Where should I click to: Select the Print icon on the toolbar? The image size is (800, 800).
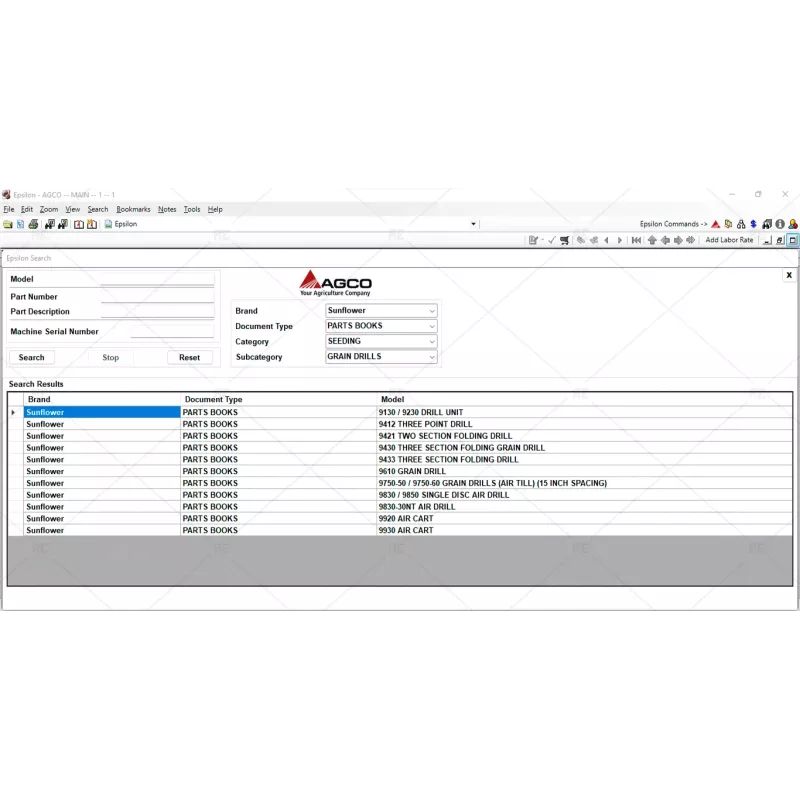34,224
